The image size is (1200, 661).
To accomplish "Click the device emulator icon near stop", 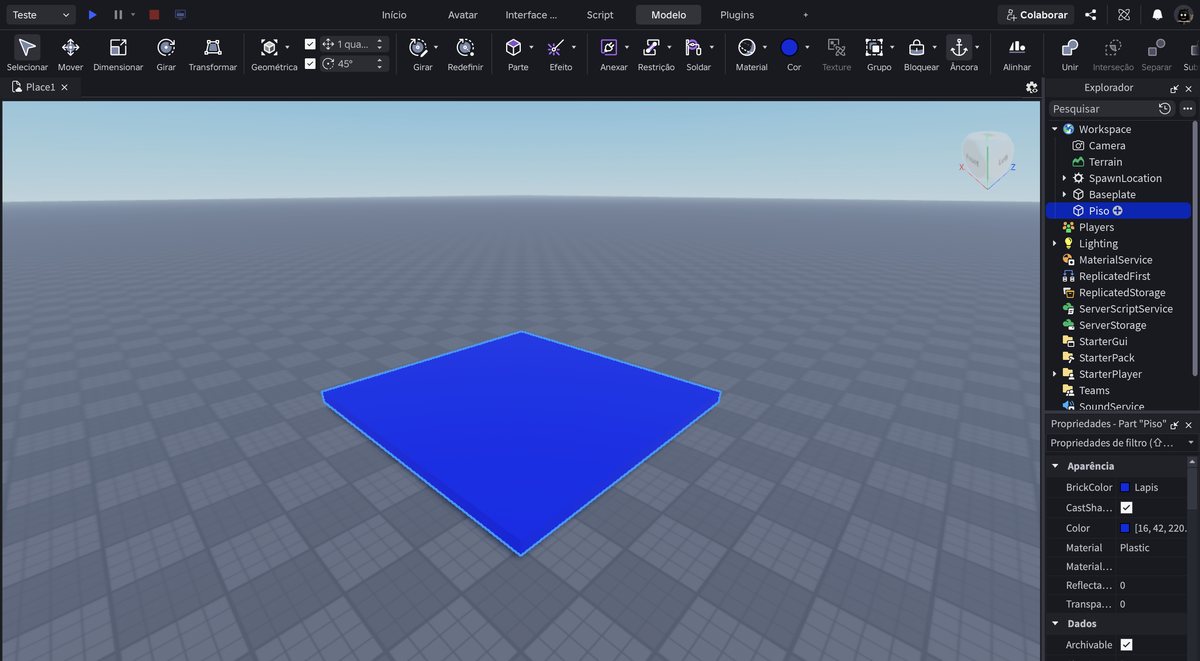I will pos(180,15).
